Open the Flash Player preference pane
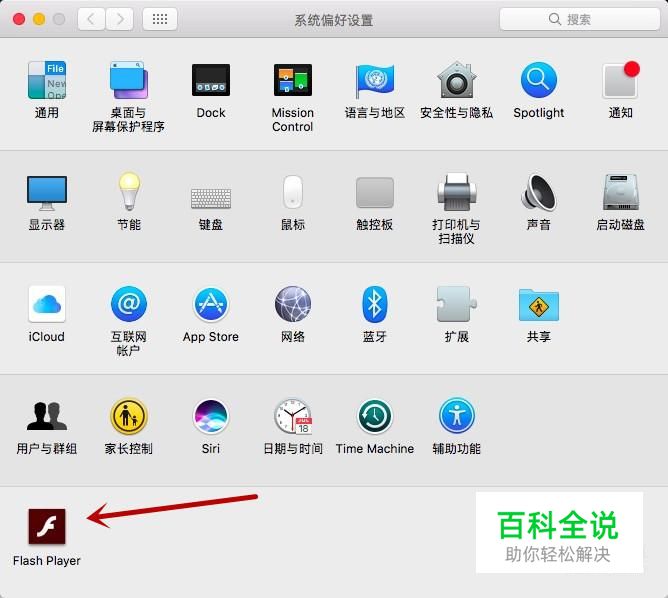The height and width of the screenshot is (598, 668). click(47, 526)
